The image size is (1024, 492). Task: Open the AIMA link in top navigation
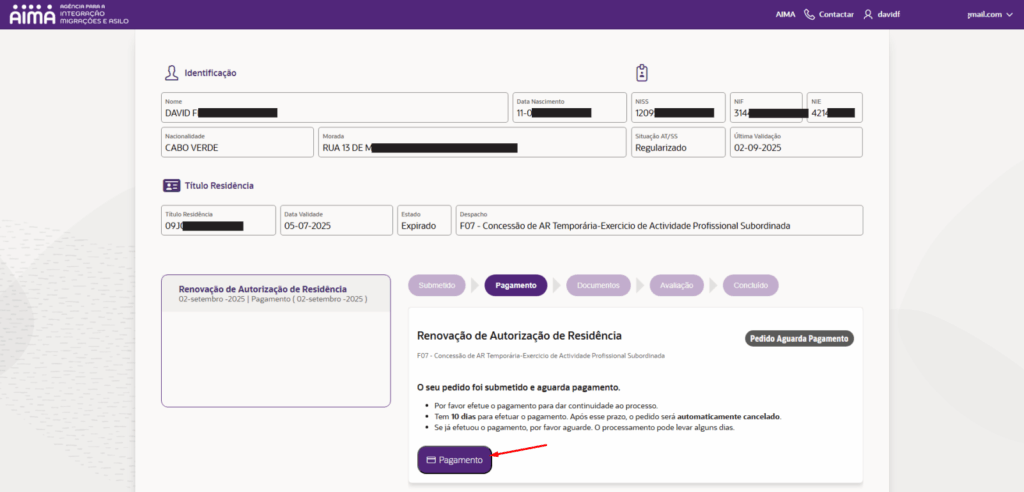coord(785,15)
